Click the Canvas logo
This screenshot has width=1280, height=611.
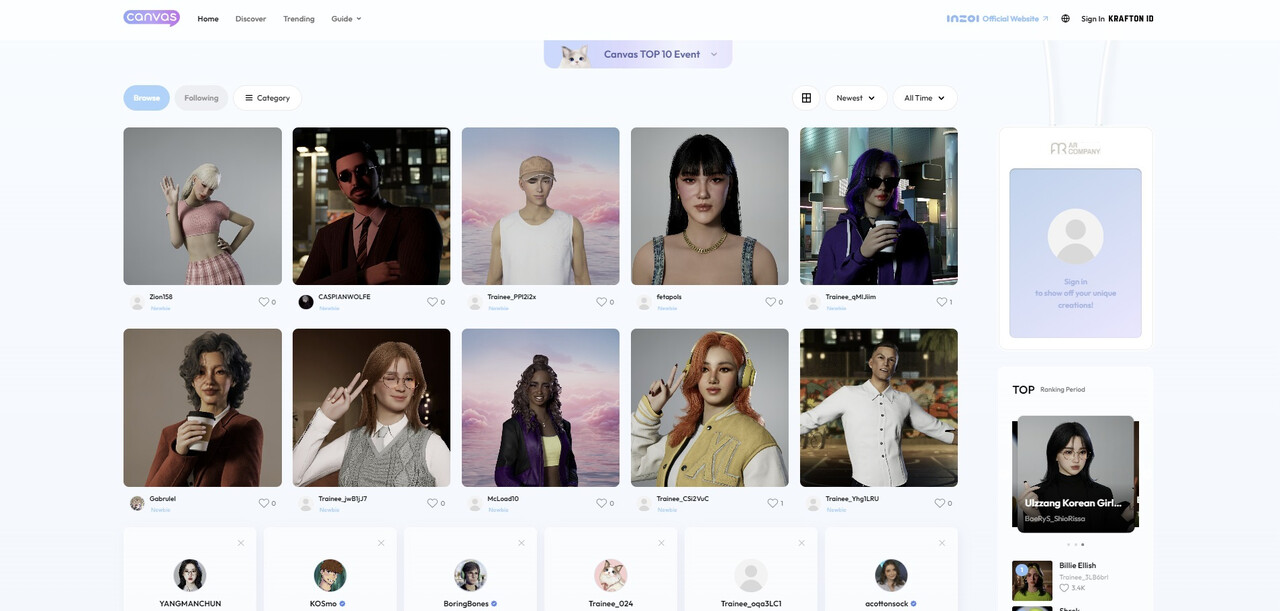tap(151, 18)
